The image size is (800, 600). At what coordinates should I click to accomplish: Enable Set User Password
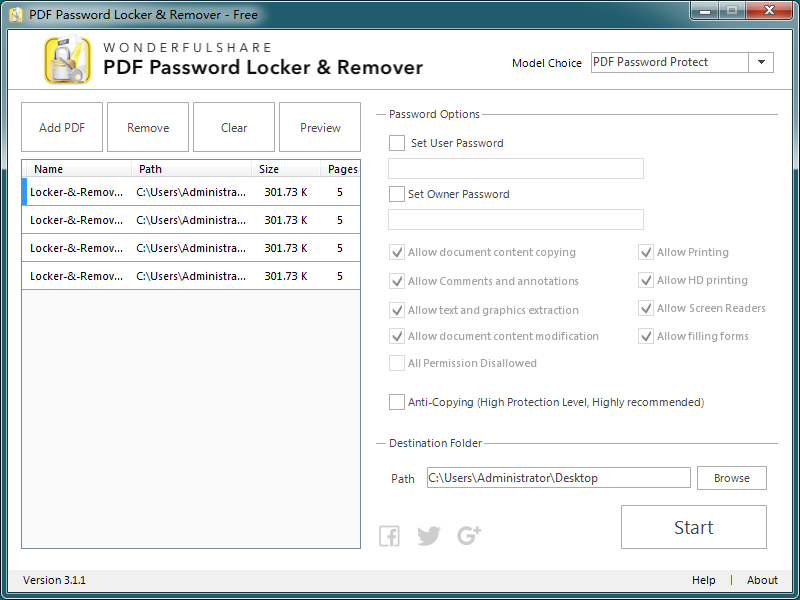(x=396, y=143)
